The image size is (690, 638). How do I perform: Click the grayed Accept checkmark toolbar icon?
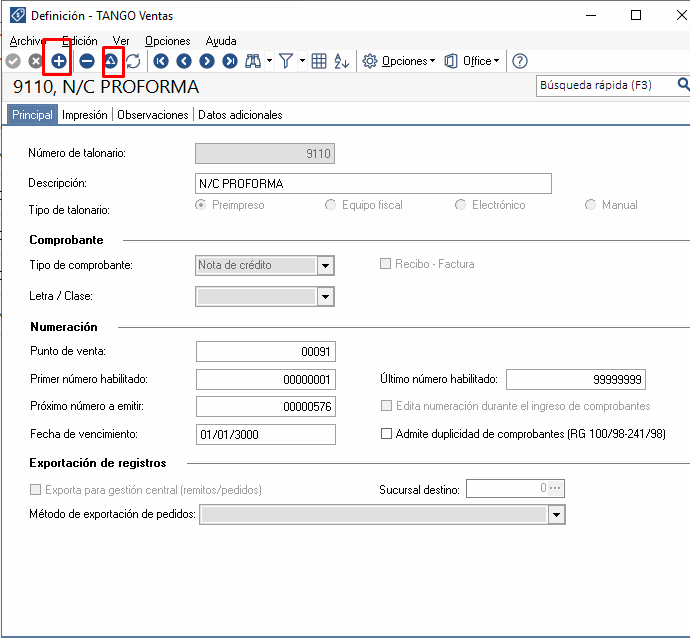[x=13, y=61]
